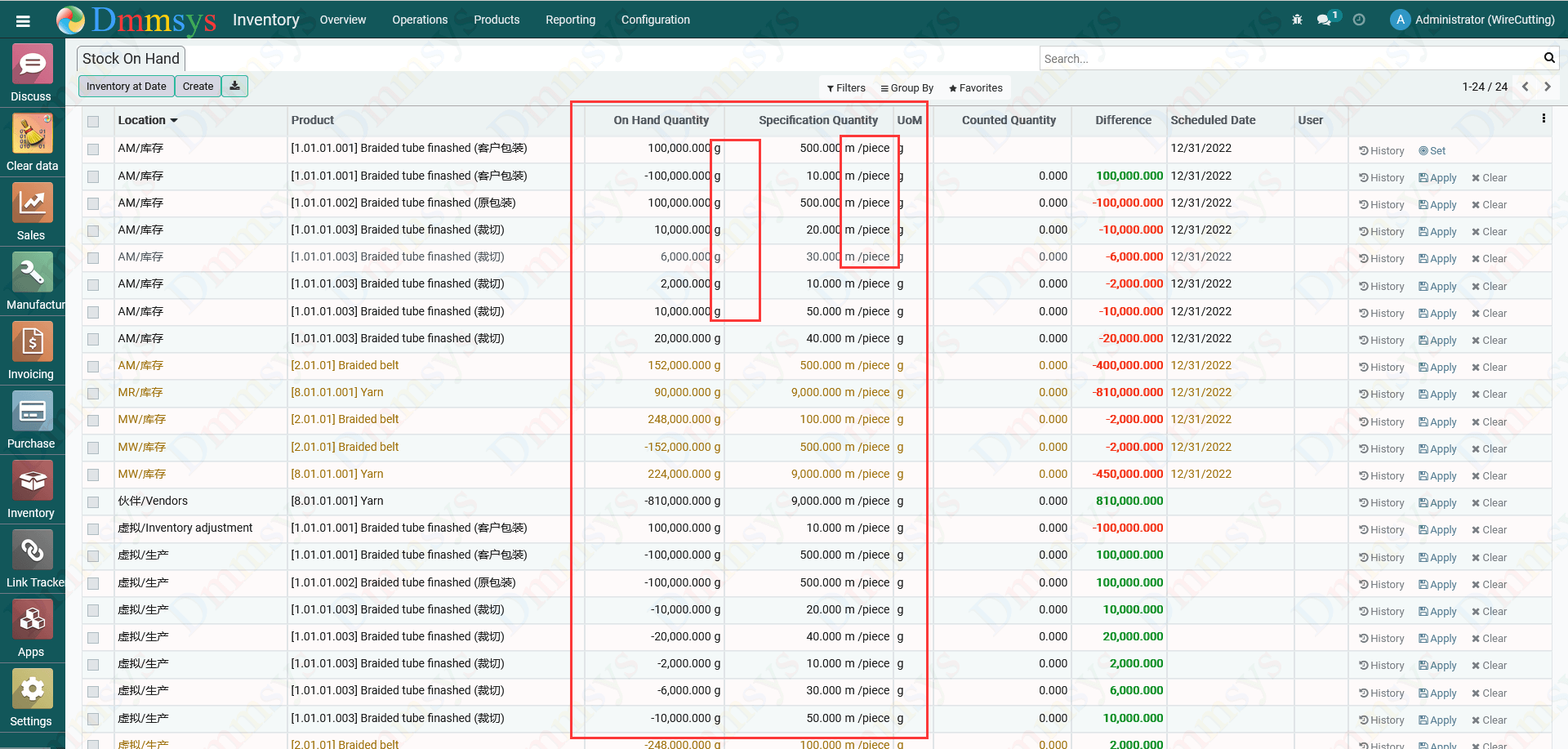
Task: Click History for the MR/库存 Yarn row
Action: tap(1382, 395)
